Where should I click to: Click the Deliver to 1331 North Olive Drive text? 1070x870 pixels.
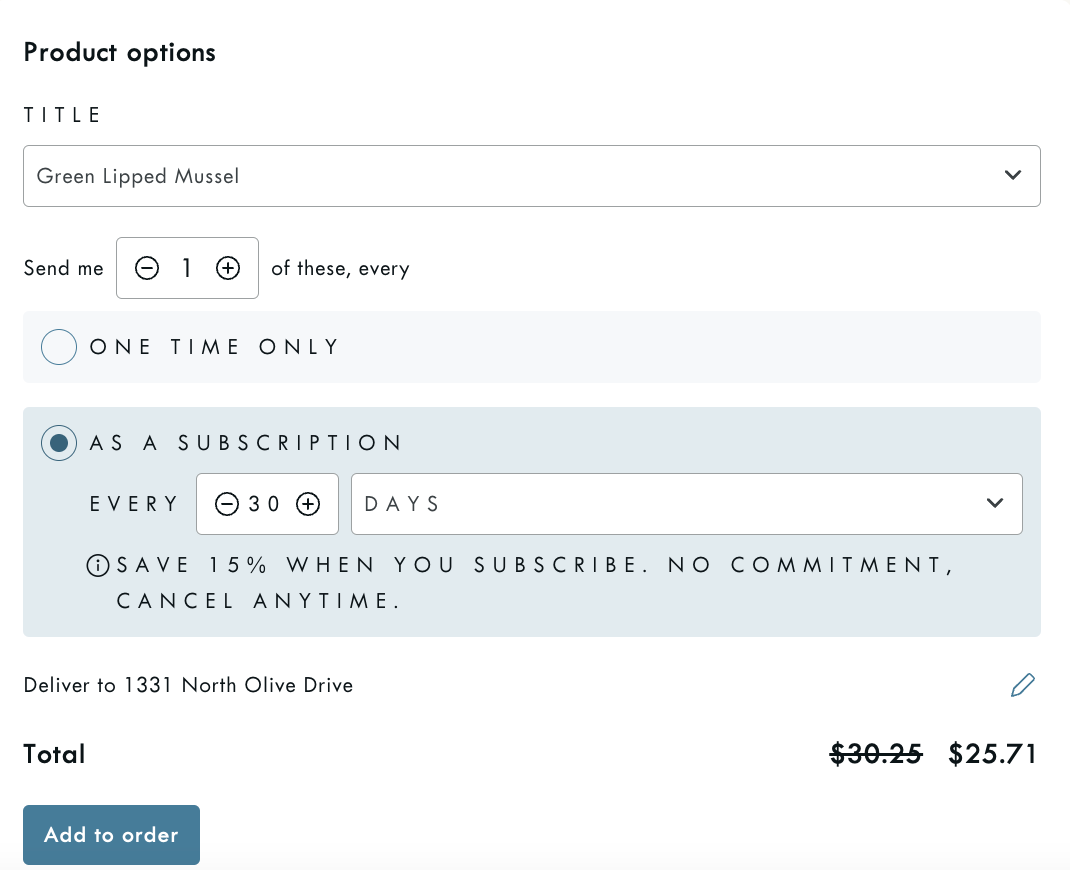(188, 686)
